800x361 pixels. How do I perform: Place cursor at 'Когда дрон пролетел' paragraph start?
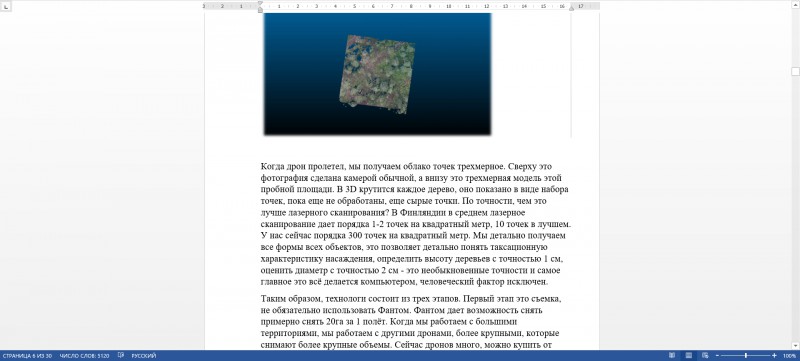pyautogui.click(x=261, y=166)
